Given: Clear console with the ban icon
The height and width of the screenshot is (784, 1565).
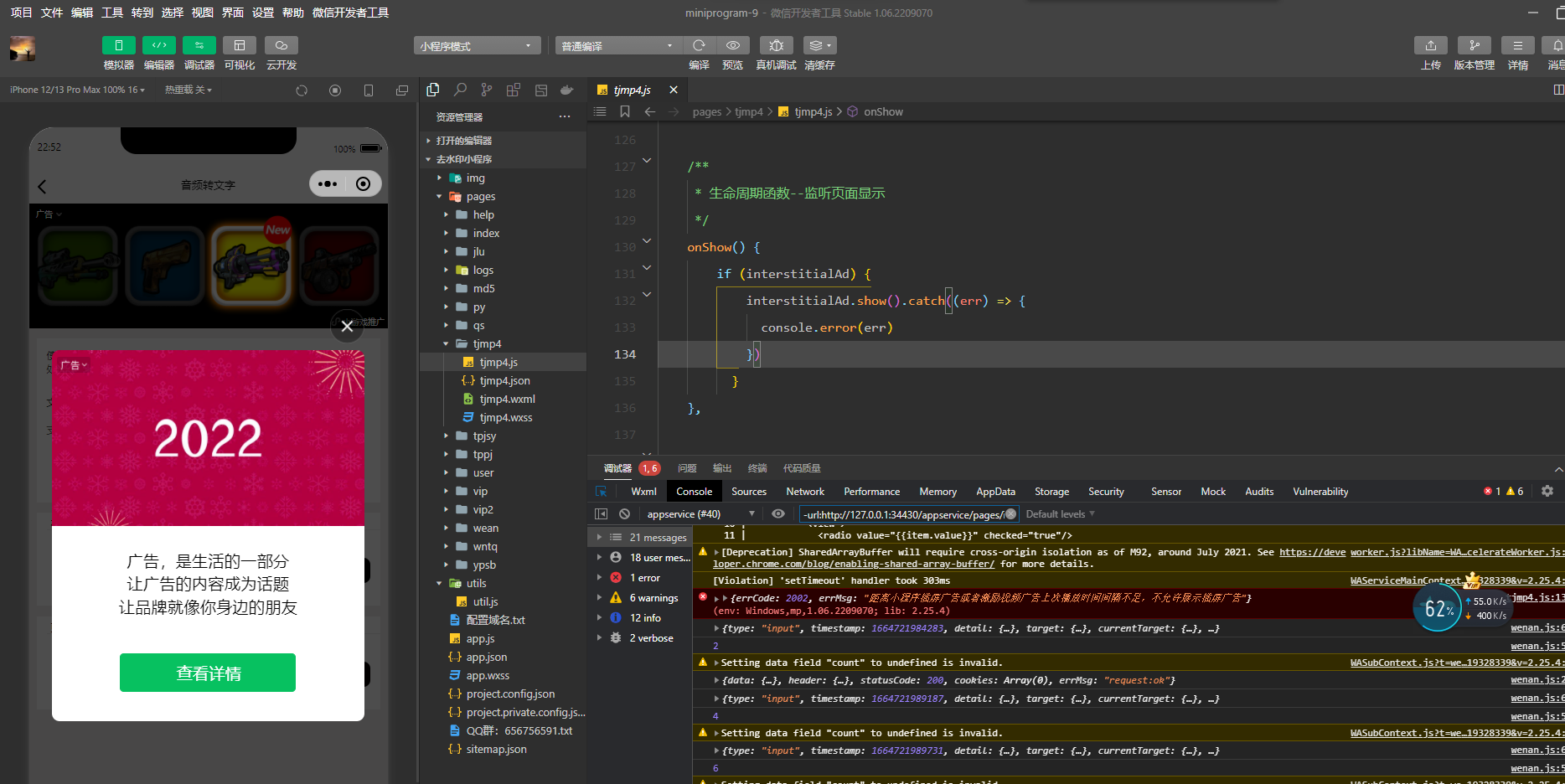Looking at the screenshot, I should (x=624, y=513).
